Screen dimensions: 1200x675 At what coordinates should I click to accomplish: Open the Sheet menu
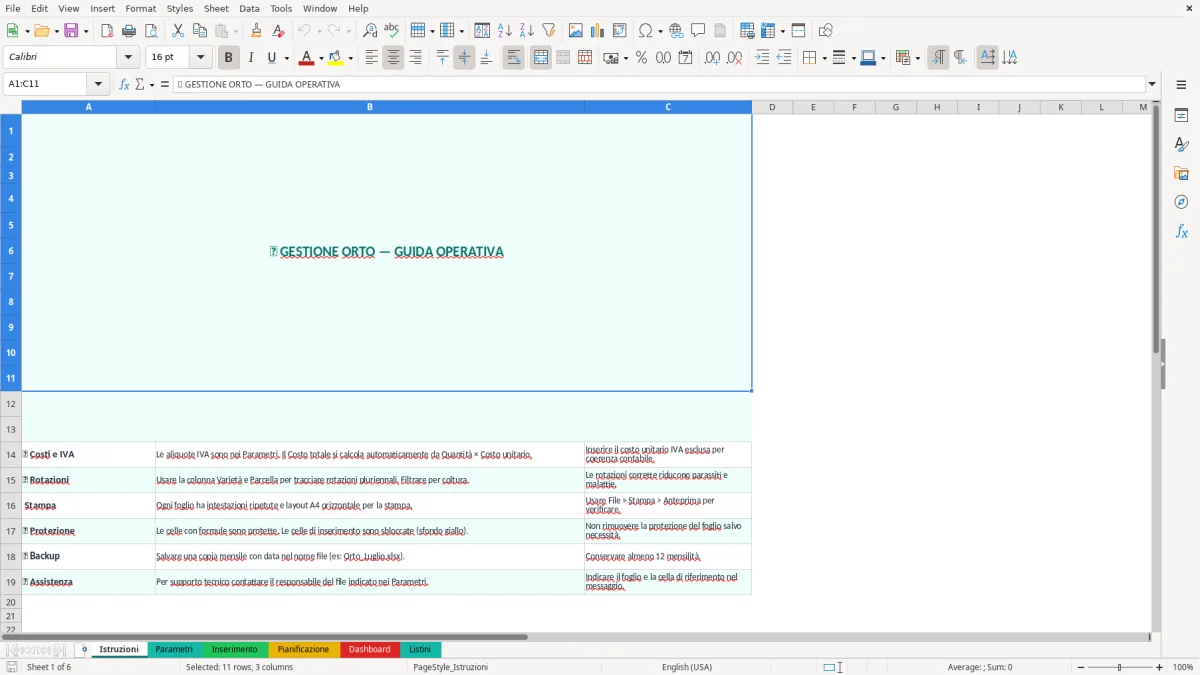pyautogui.click(x=216, y=8)
